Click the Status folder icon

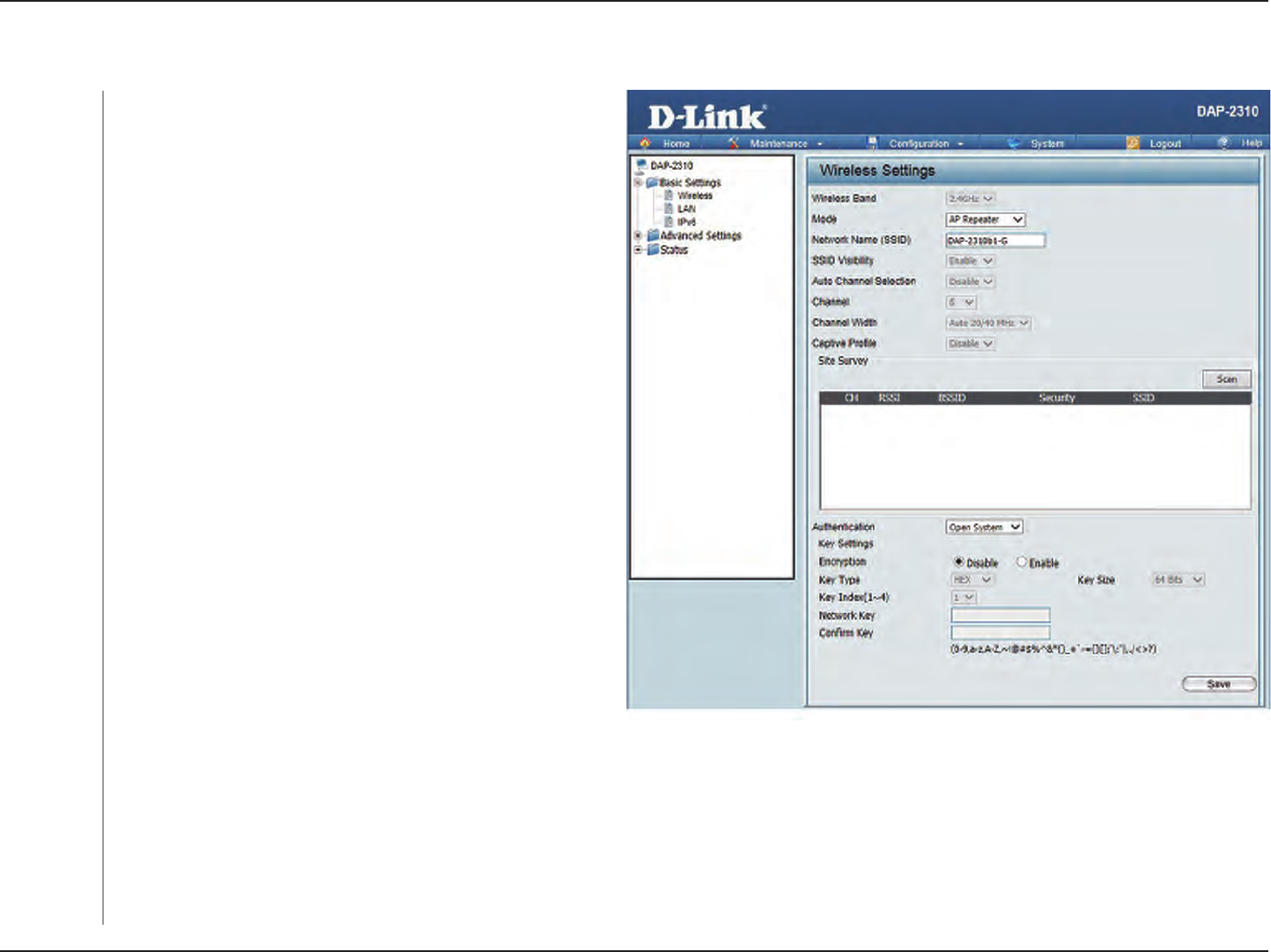point(653,250)
